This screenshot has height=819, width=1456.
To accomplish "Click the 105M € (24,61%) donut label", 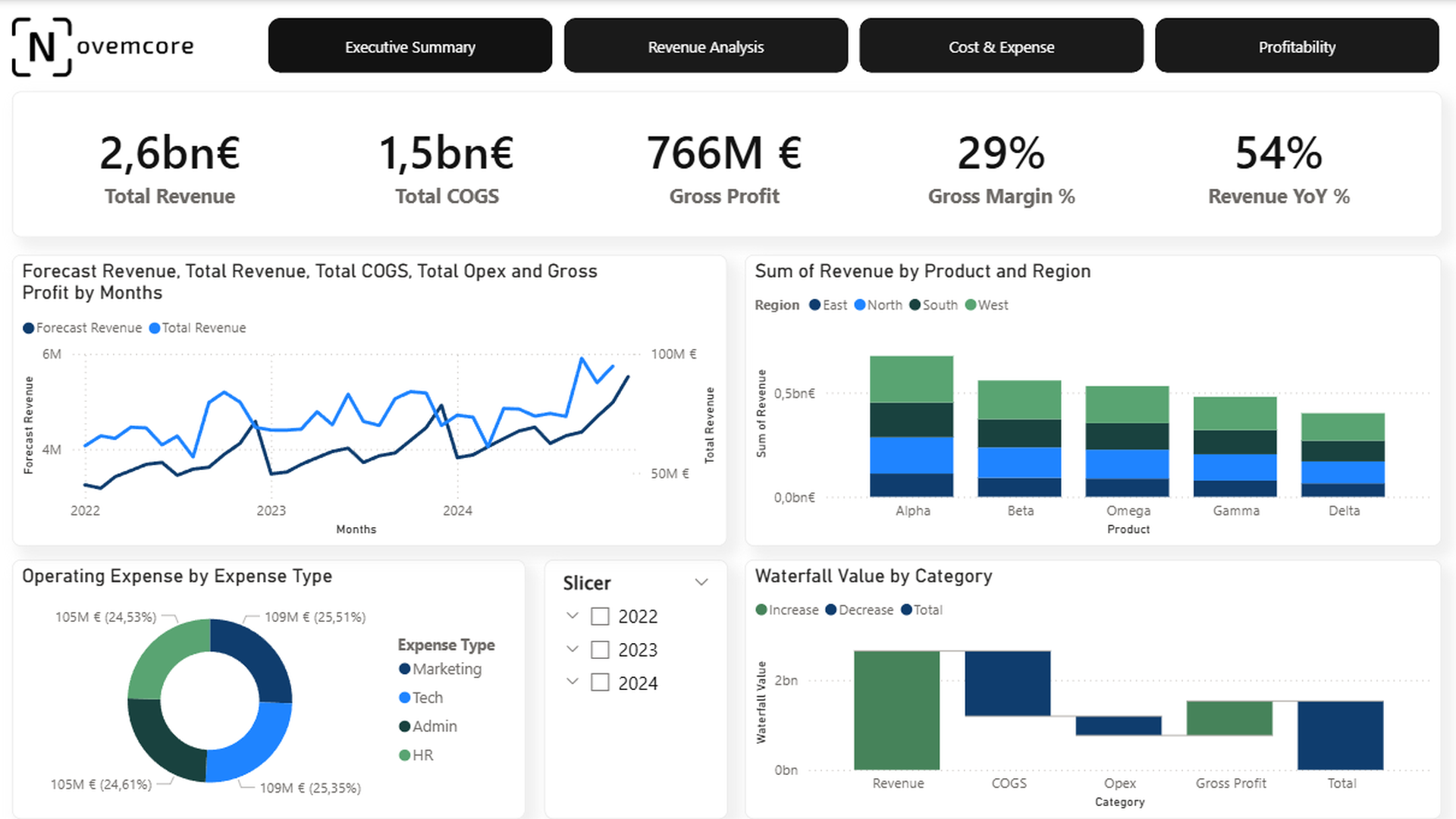I will pos(101,785).
